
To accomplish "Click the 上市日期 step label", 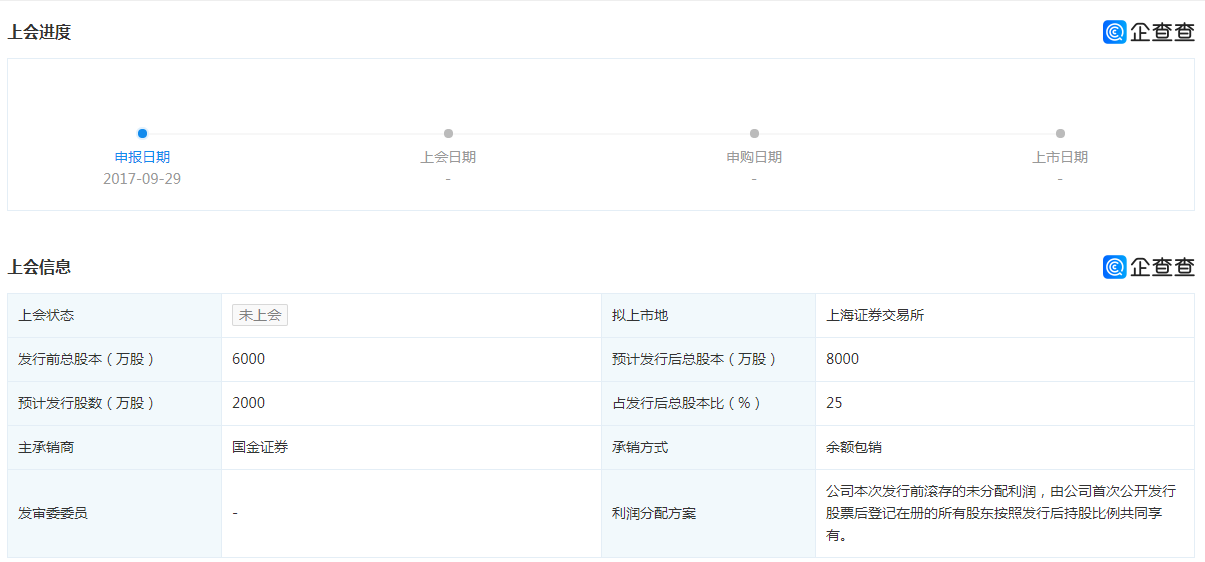I will coord(1060,157).
